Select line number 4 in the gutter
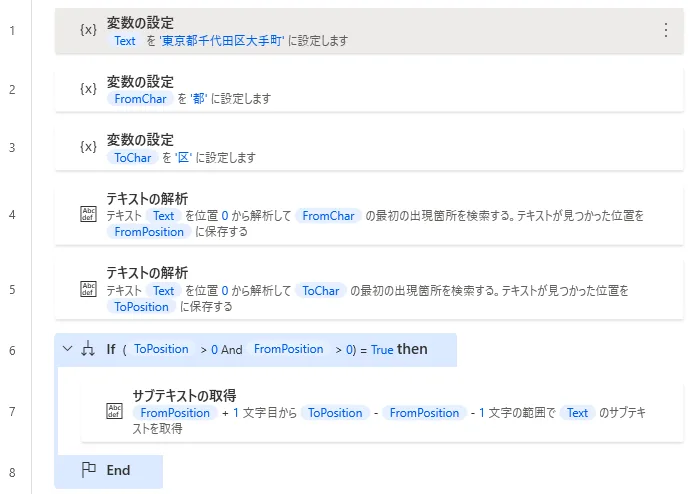This screenshot has height=494, width=691. [12, 214]
